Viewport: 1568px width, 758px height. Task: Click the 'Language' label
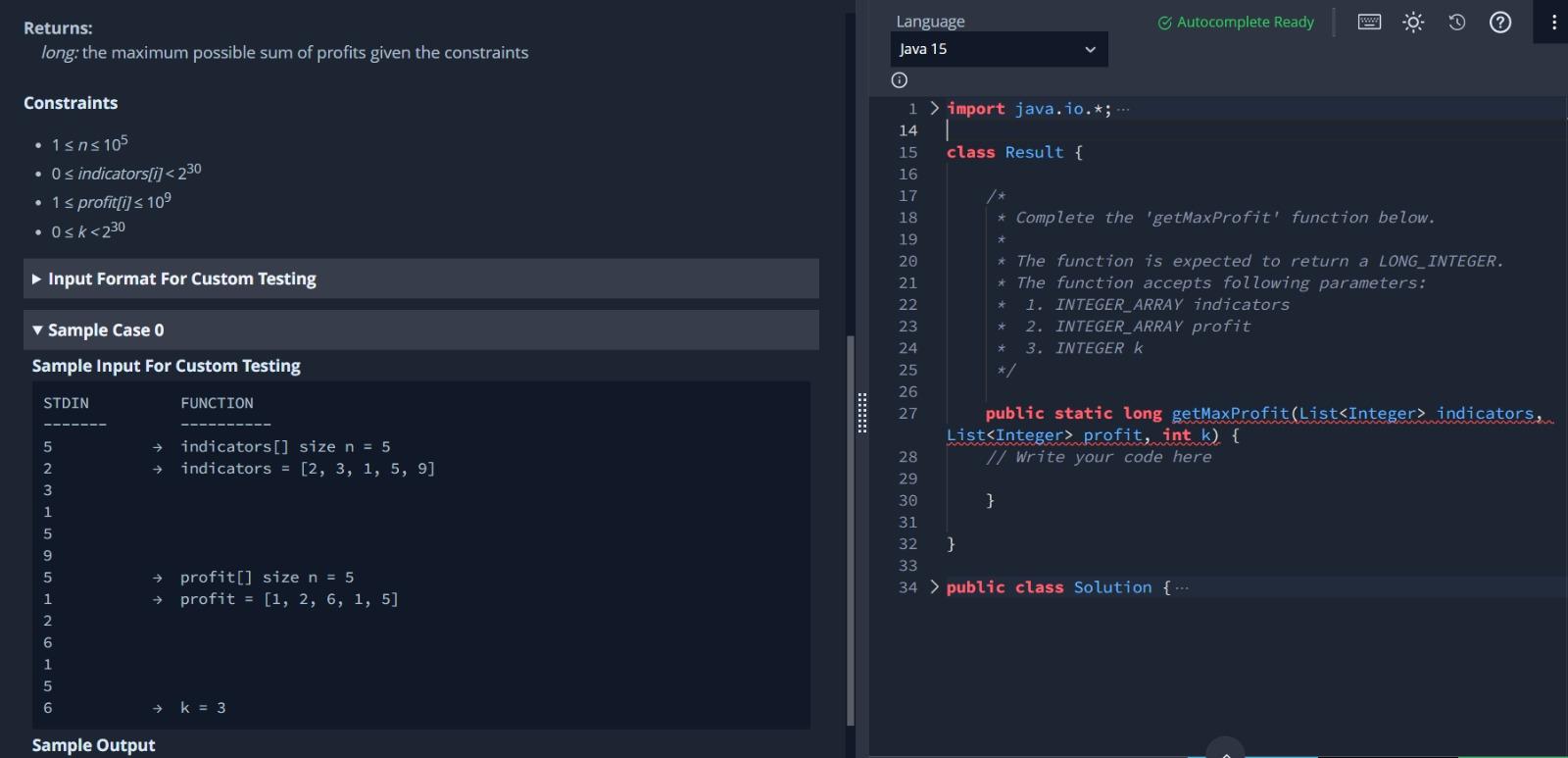click(x=930, y=21)
